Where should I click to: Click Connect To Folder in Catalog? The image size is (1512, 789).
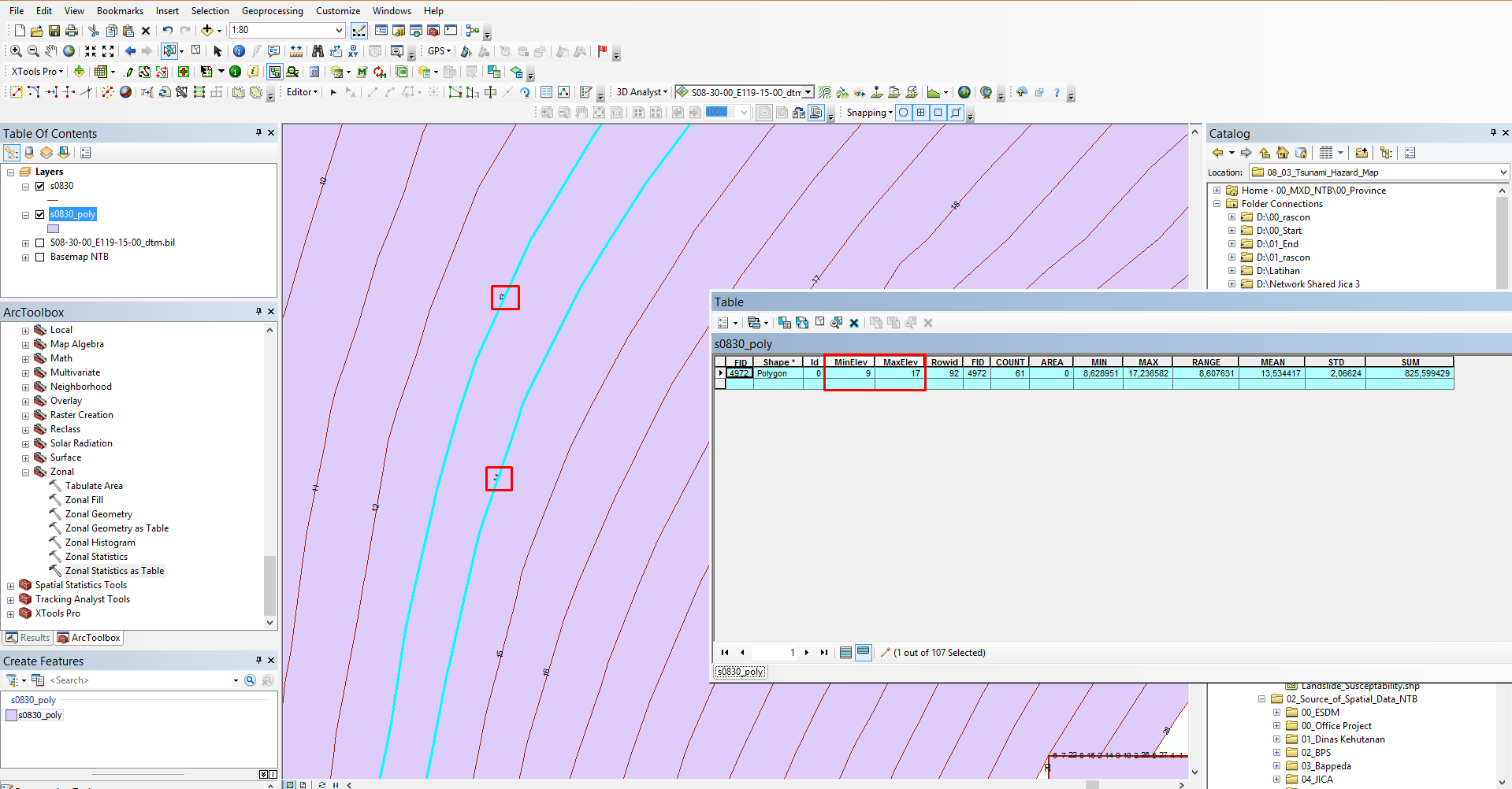[x=1362, y=153]
